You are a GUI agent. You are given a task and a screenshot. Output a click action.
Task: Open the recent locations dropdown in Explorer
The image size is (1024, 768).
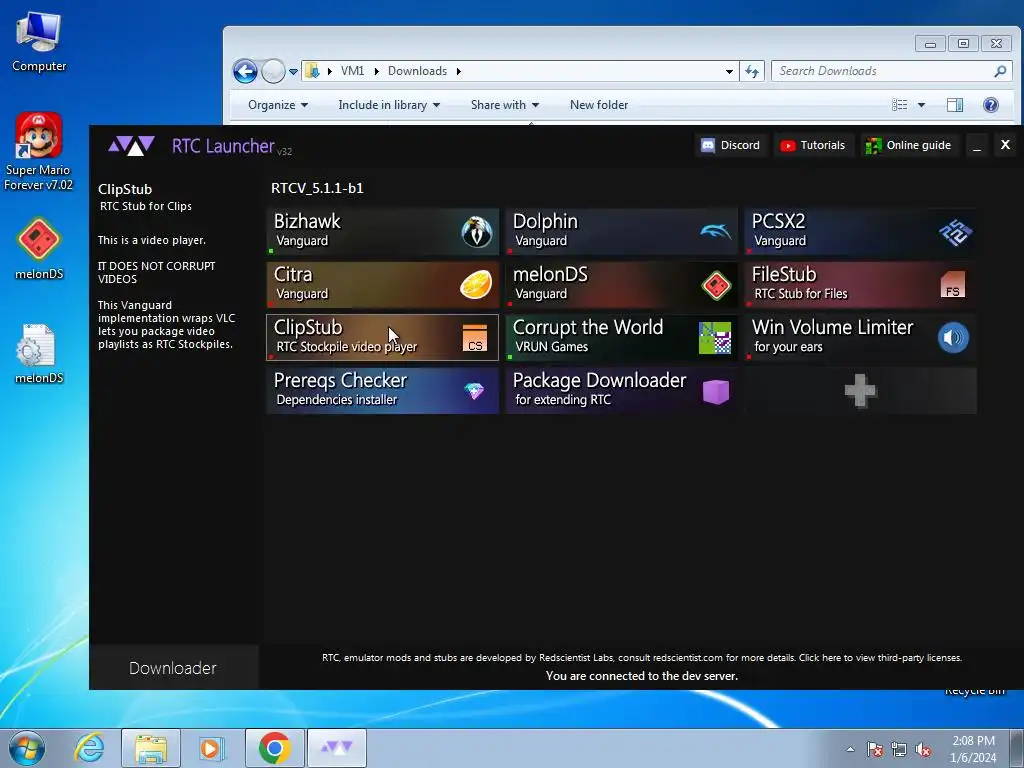pos(293,72)
